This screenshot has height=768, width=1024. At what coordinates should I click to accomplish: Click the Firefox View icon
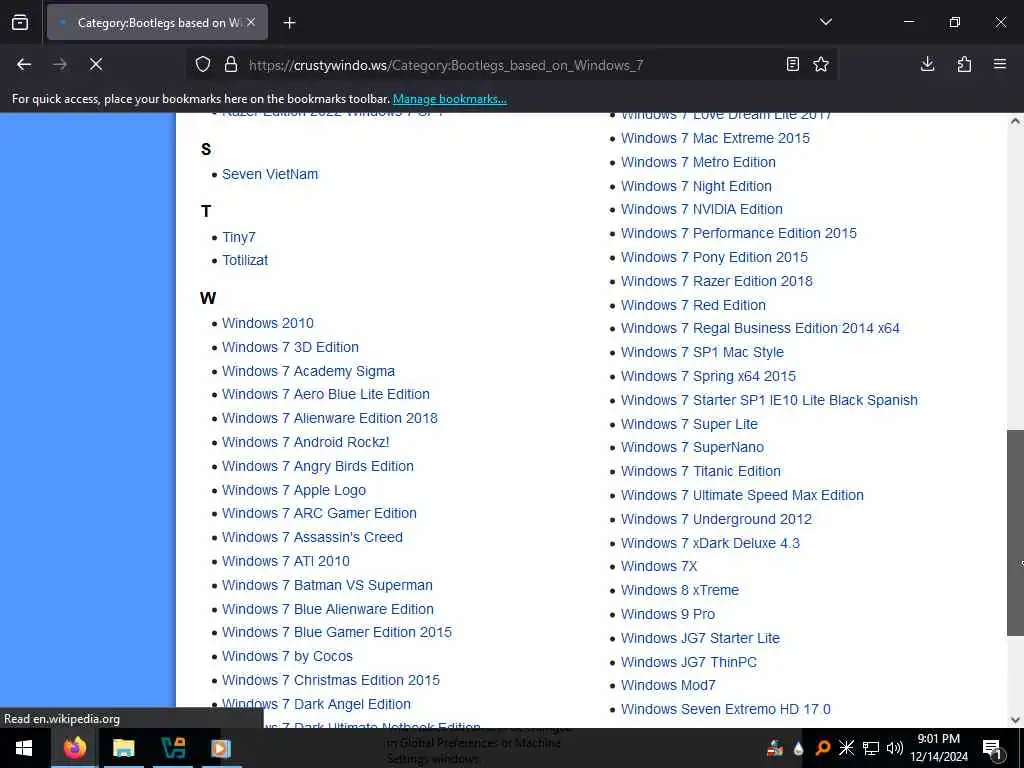[20, 22]
